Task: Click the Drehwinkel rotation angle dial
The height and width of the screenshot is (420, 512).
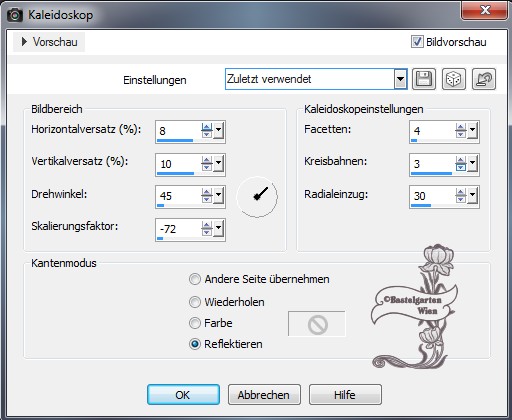Action: pos(257,197)
